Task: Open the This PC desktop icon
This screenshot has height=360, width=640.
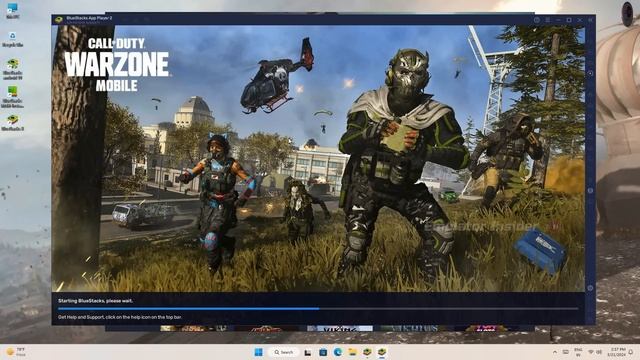Action: pos(12,11)
